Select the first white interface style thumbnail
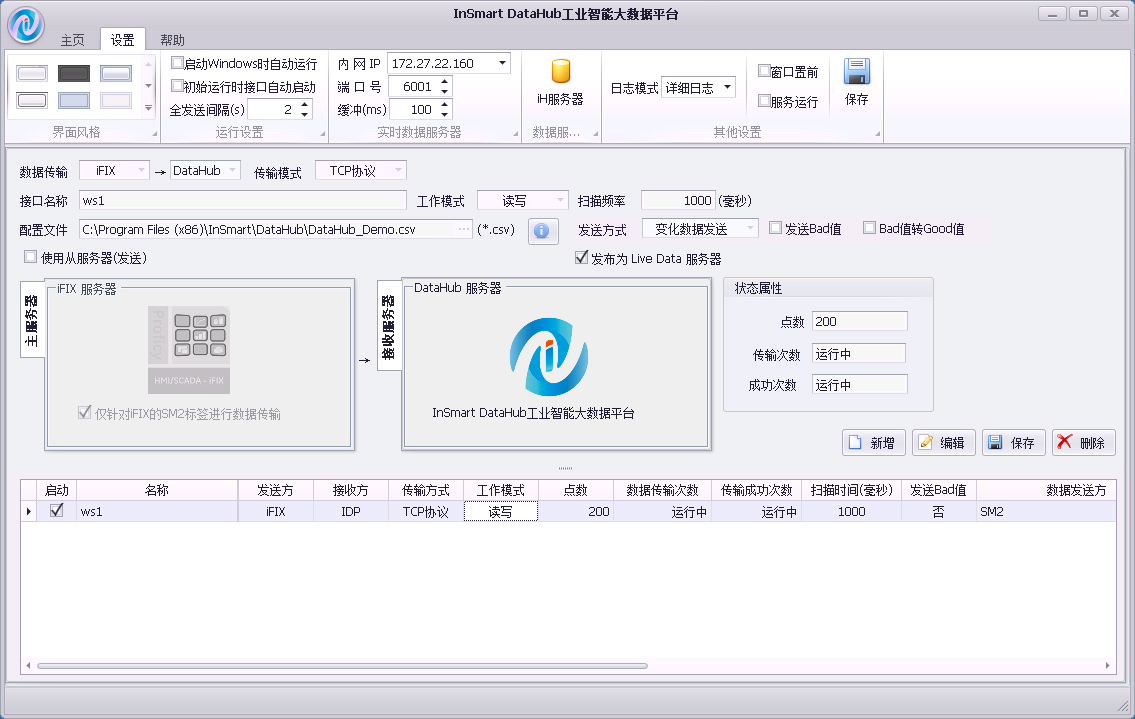This screenshot has width=1135, height=719. (x=32, y=73)
